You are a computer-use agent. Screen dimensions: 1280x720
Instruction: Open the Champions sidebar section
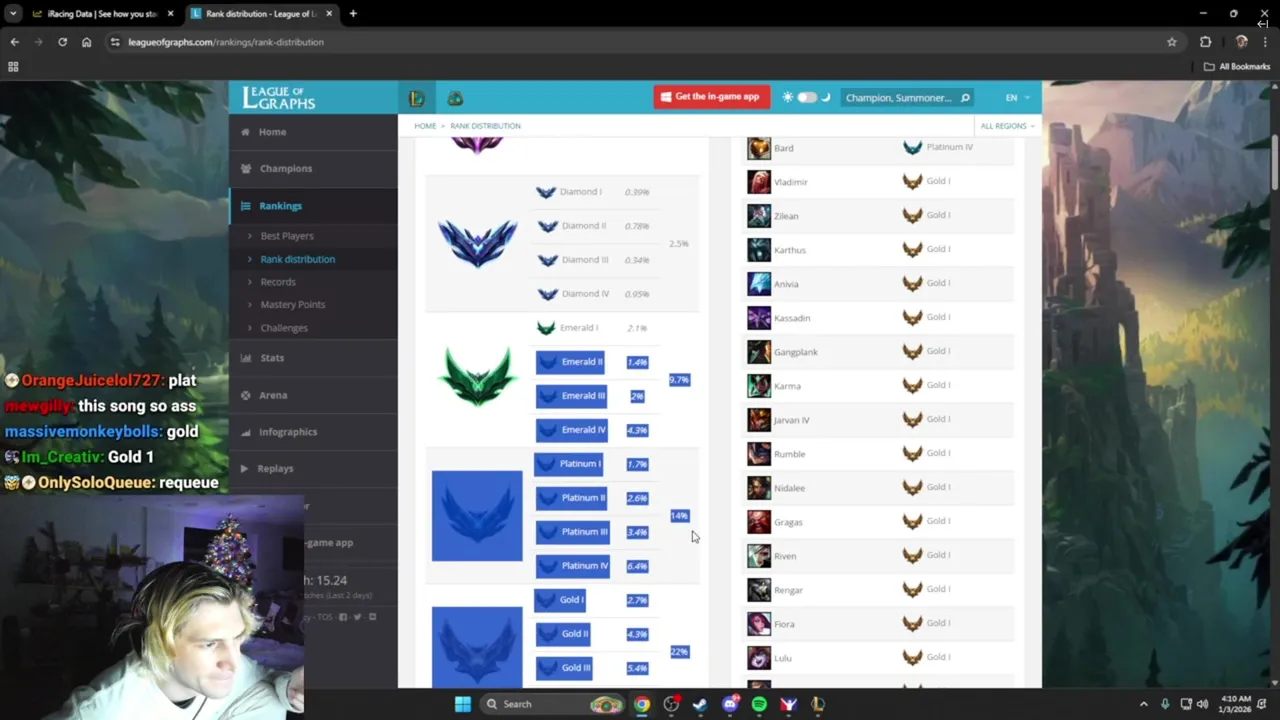pyautogui.click(x=313, y=168)
